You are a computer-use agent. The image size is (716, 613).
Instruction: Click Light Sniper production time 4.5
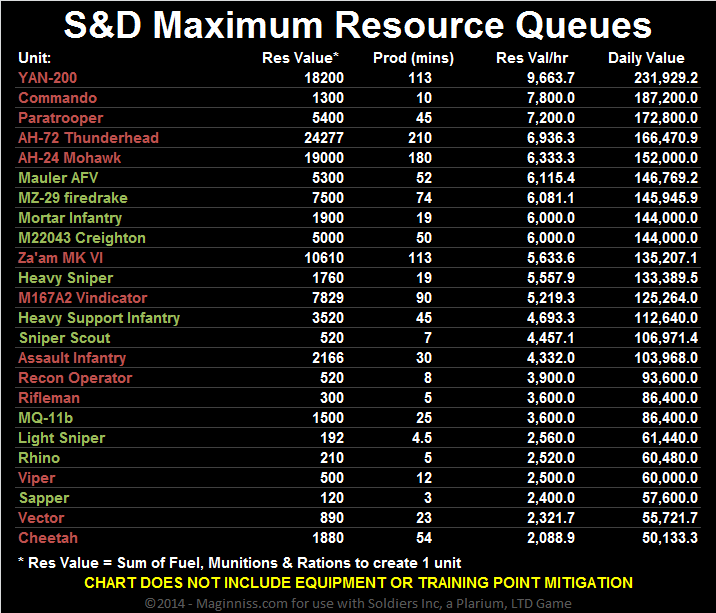pos(422,438)
